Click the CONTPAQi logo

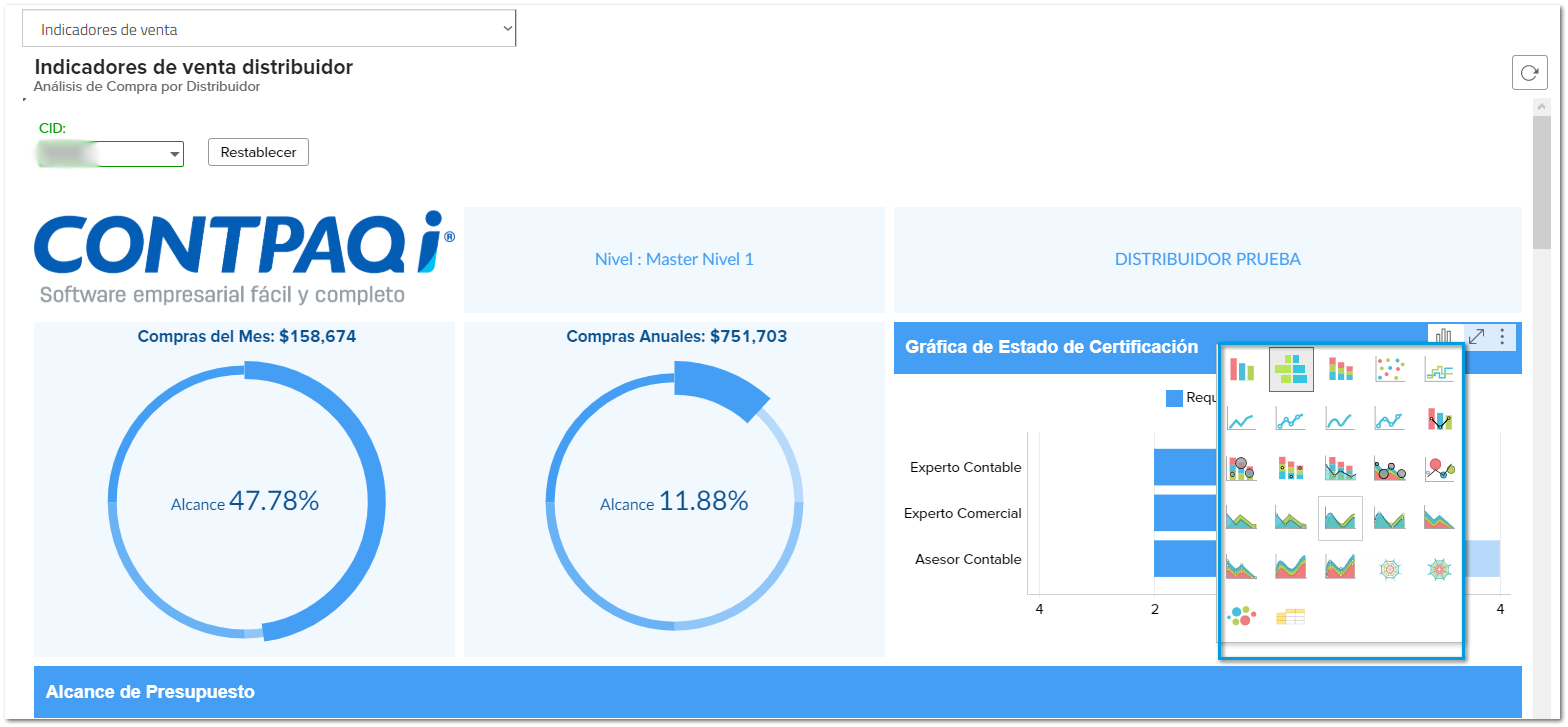[x=245, y=258]
